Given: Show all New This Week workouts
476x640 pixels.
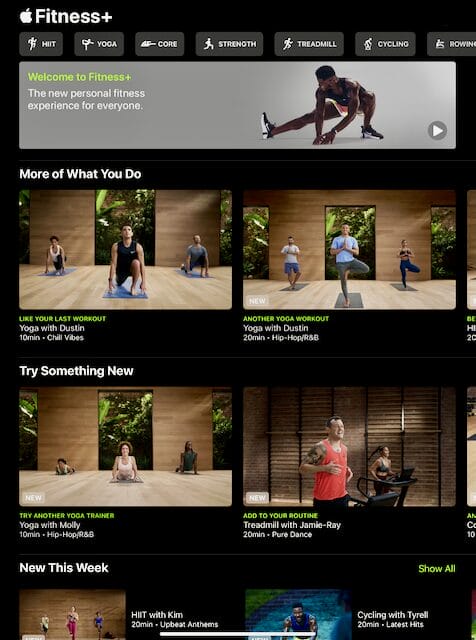Looking at the screenshot, I should click(x=436, y=569).
